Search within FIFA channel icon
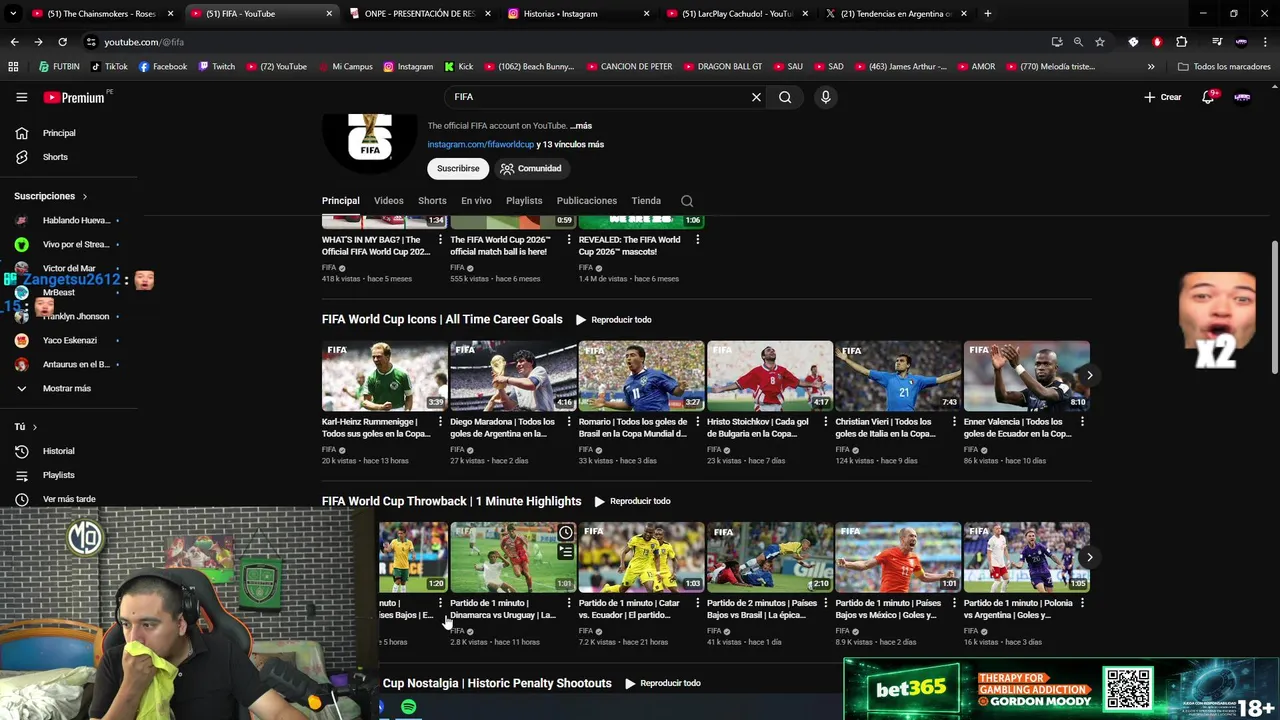 (687, 201)
